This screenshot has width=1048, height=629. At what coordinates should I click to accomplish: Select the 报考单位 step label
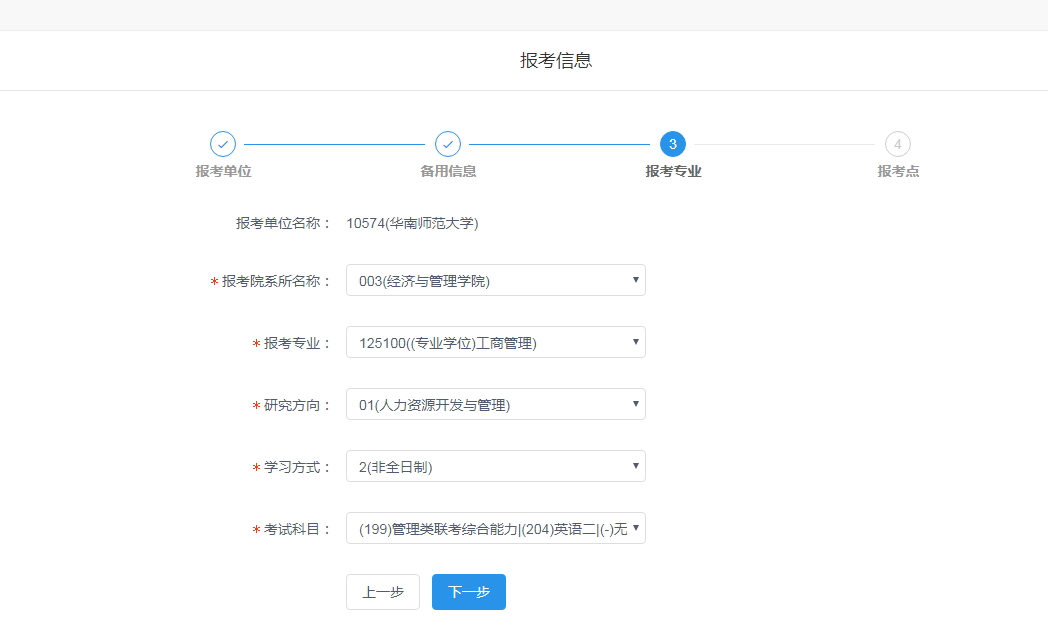pyautogui.click(x=222, y=170)
